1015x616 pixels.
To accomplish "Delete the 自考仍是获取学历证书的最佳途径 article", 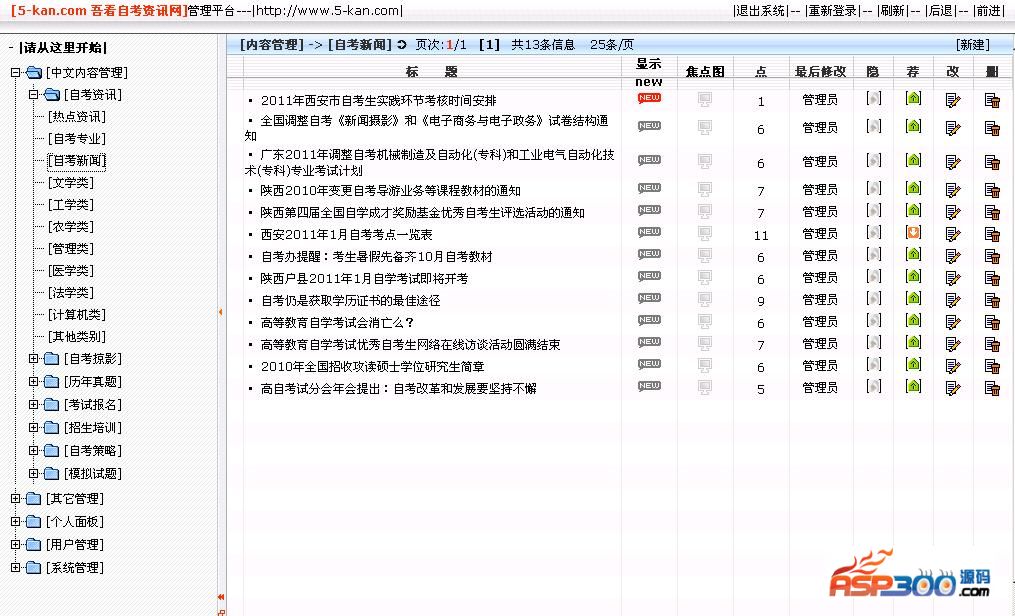I will [992, 300].
